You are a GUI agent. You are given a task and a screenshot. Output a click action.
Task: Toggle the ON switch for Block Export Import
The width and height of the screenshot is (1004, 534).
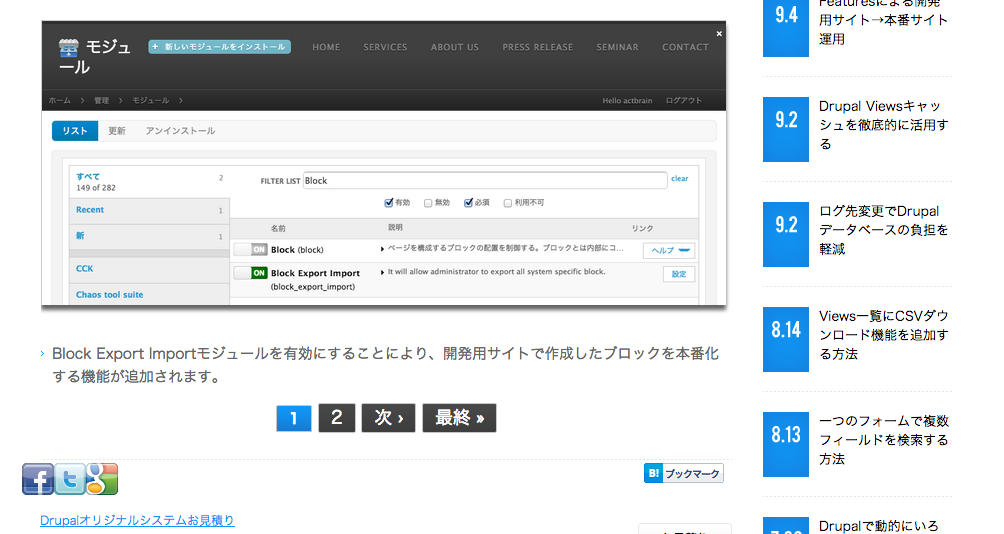pyautogui.click(x=251, y=273)
